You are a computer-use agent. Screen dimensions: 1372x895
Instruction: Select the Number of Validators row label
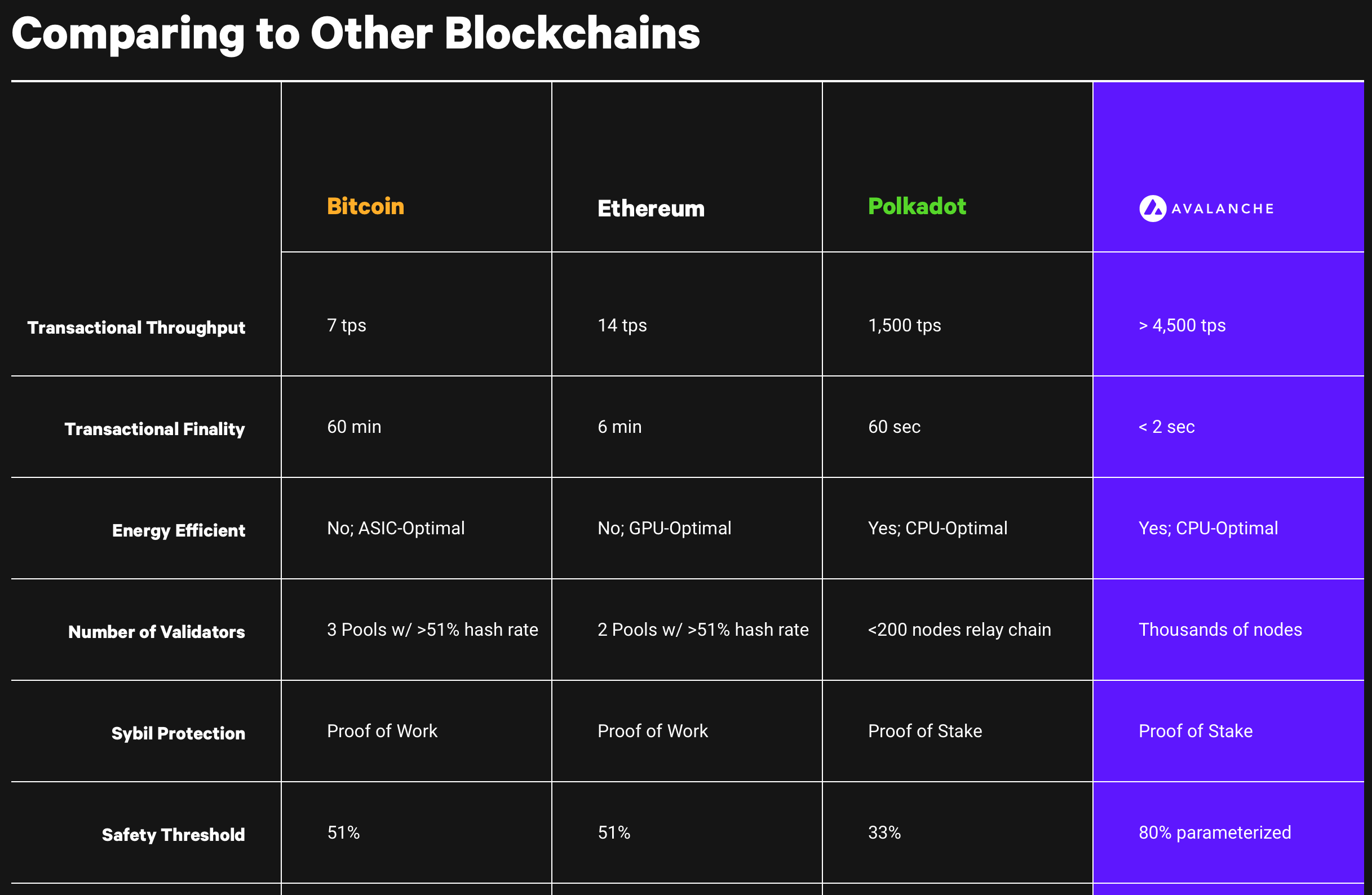[x=156, y=632]
